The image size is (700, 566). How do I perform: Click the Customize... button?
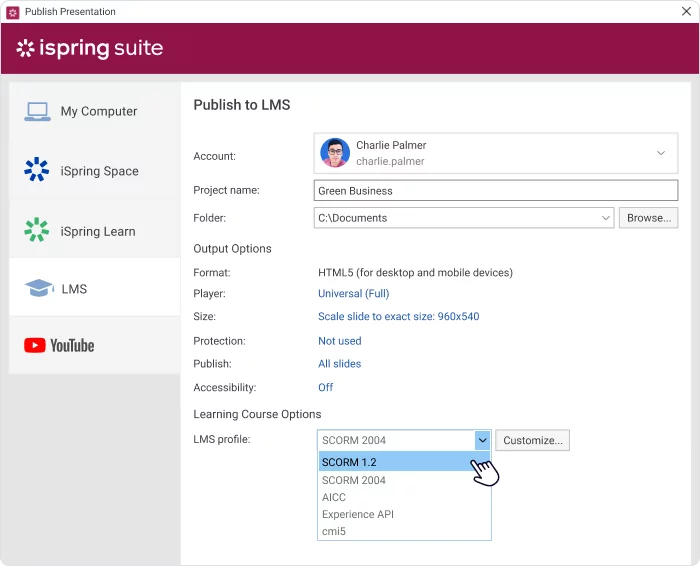point(532,440)
